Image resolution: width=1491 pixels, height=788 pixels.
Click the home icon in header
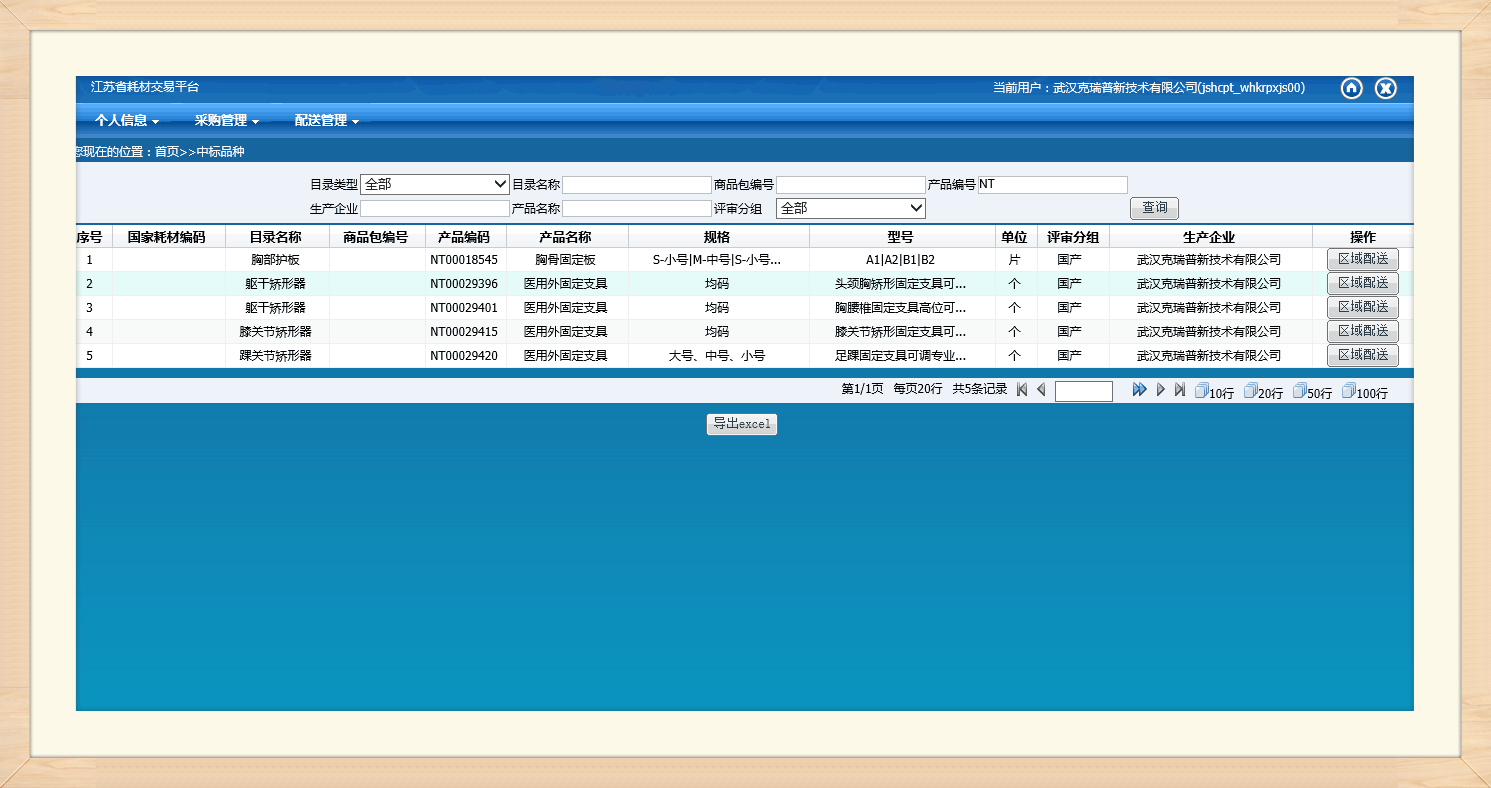(1352, 88)
